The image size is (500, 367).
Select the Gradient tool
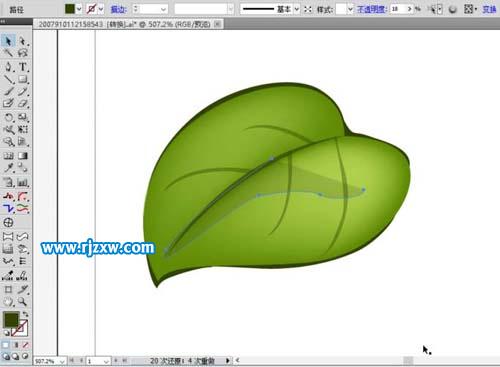[x=23, y=156]
